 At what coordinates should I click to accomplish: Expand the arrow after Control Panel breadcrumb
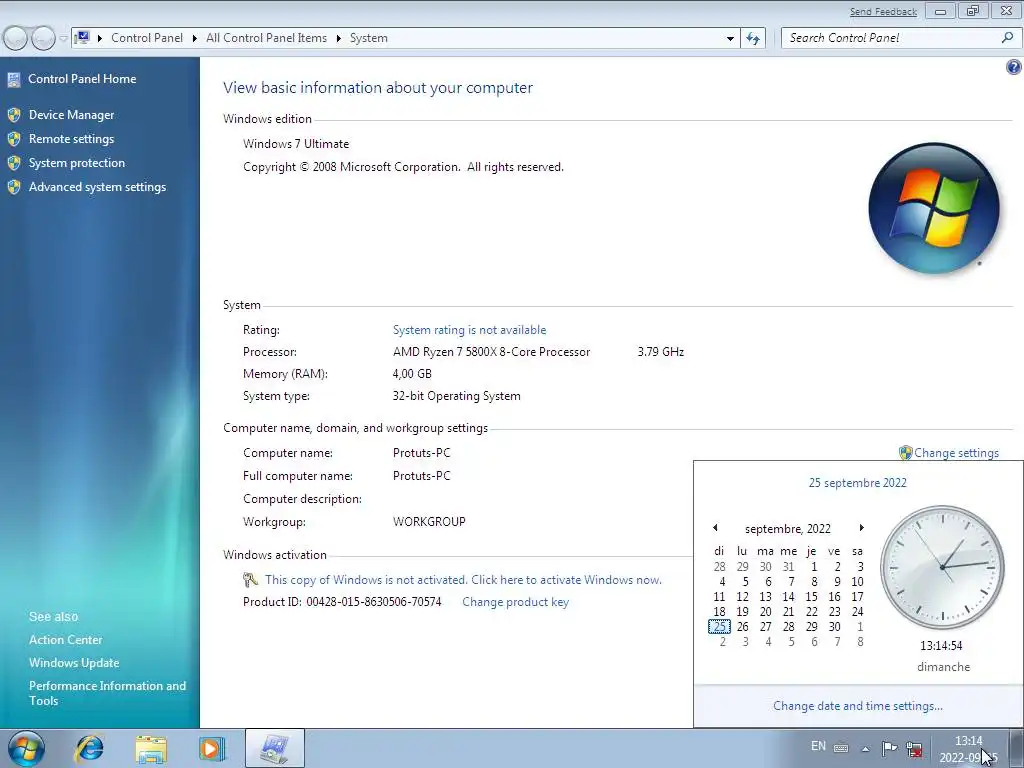(x=195, y=39)
